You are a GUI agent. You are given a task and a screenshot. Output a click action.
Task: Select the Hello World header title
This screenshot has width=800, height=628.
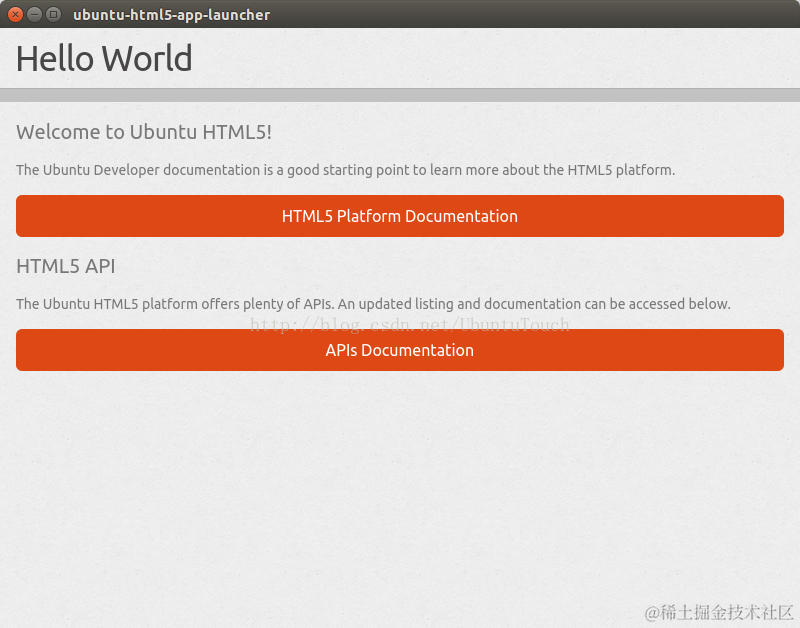104,58
